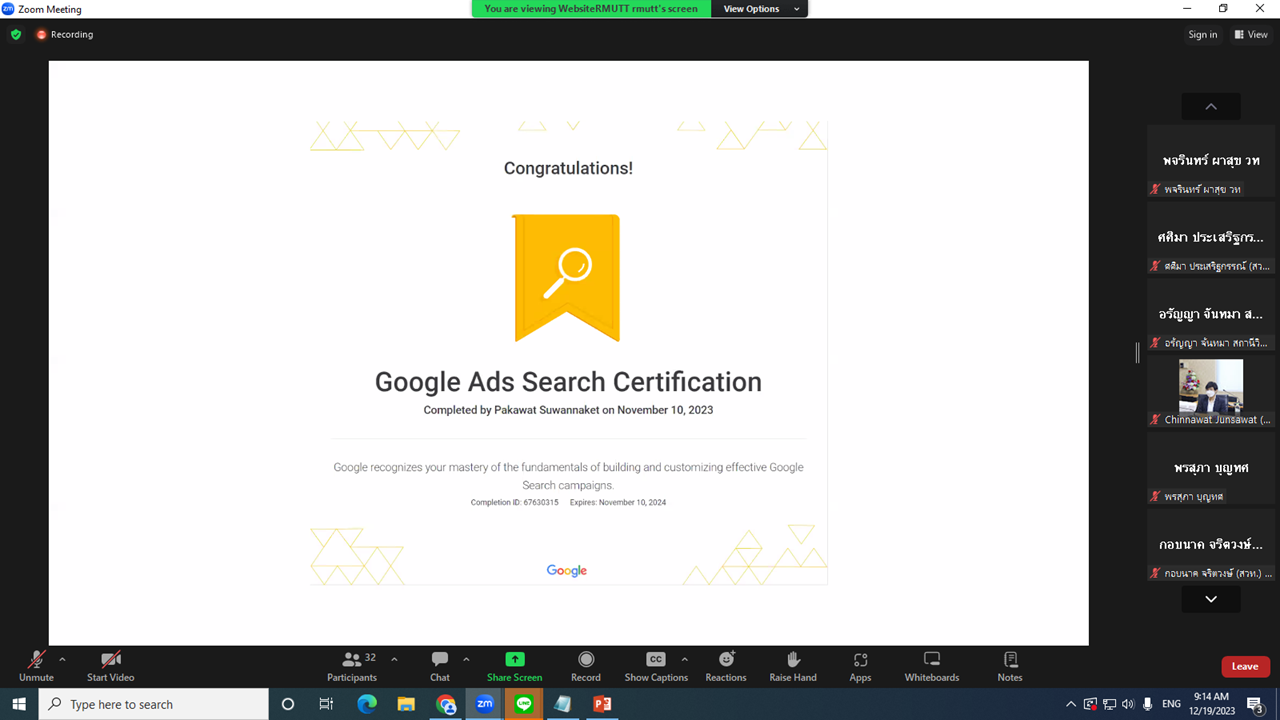Unmute the microphone
The width and height of the screenshot is (1280, 720).
[x=36, y=666]
